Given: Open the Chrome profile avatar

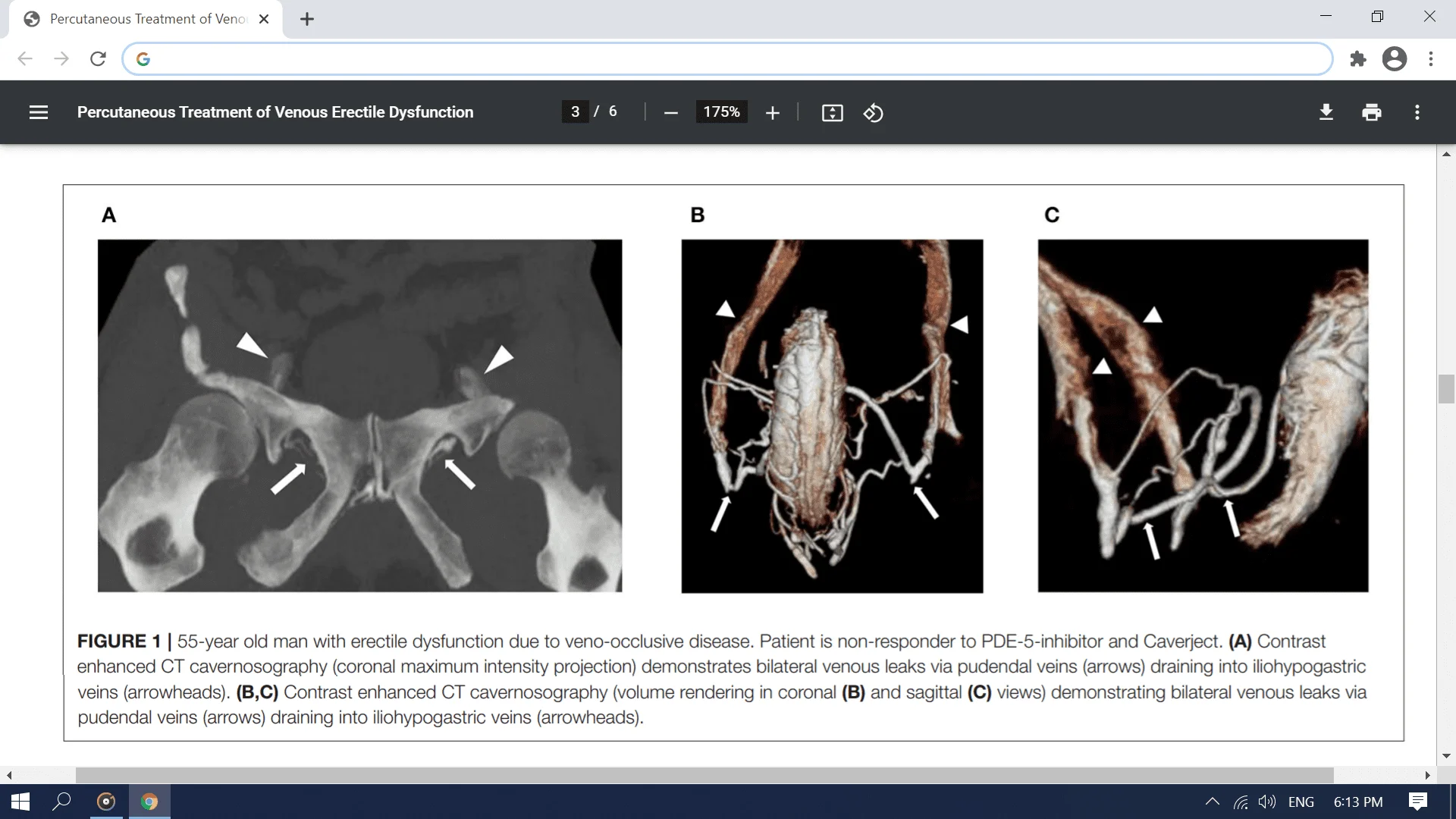Looking at the screenshot, I should 1394,58.
